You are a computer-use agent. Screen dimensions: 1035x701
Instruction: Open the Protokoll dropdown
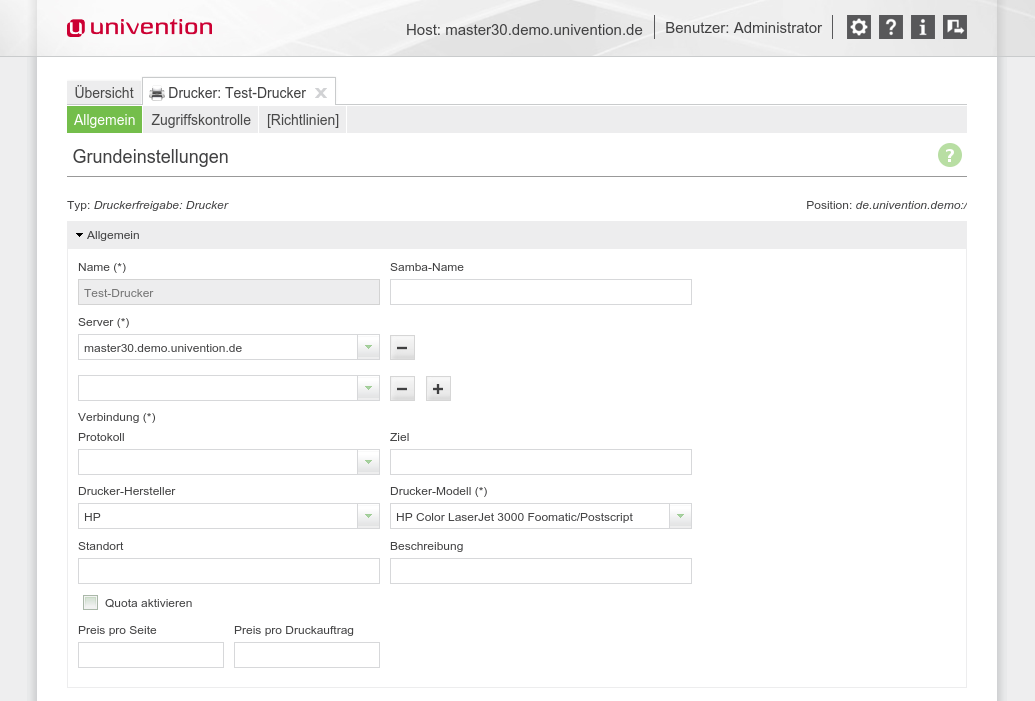click(368, 462)
